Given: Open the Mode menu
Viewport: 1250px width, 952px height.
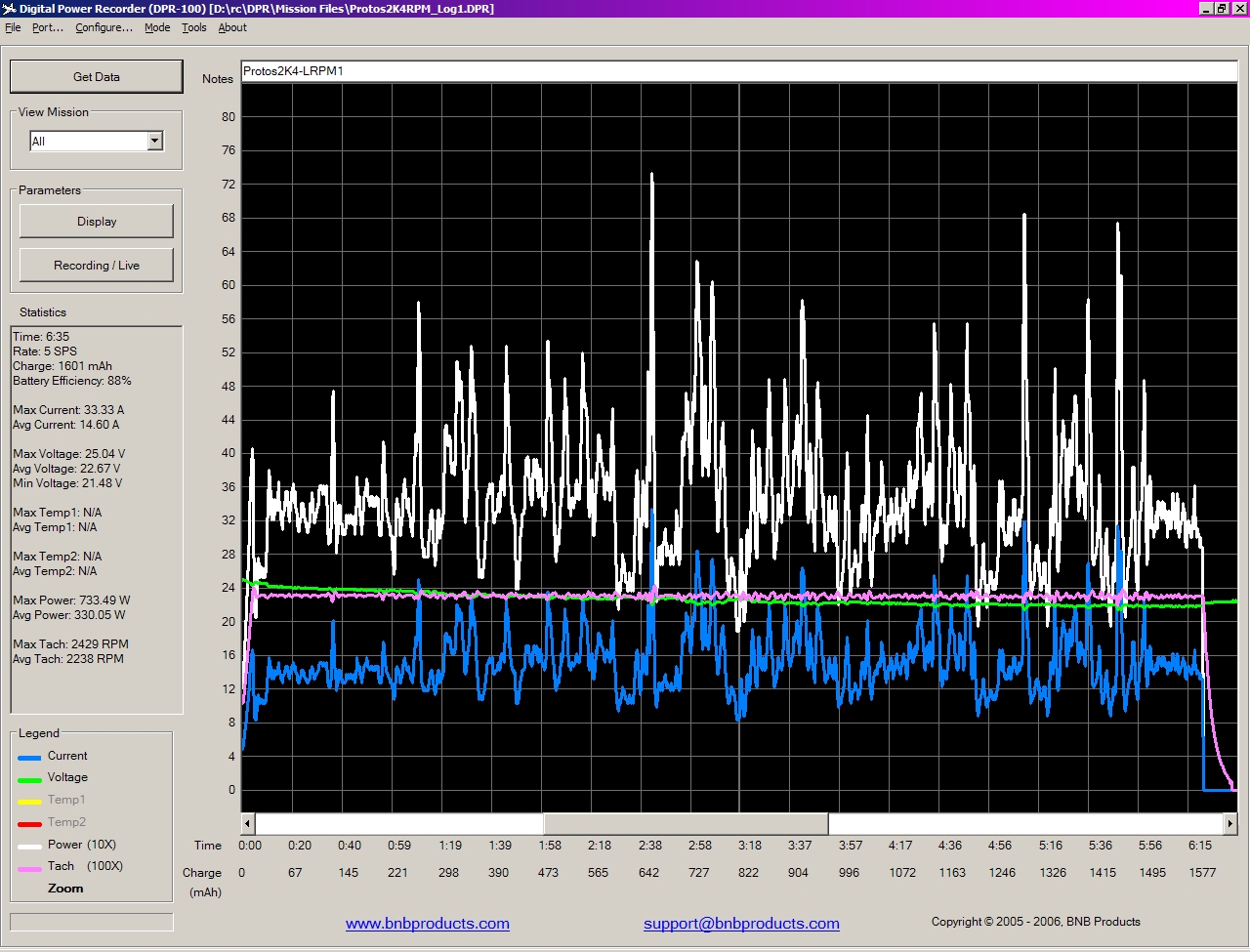Looking at the screenshot, I should [157, 27].
